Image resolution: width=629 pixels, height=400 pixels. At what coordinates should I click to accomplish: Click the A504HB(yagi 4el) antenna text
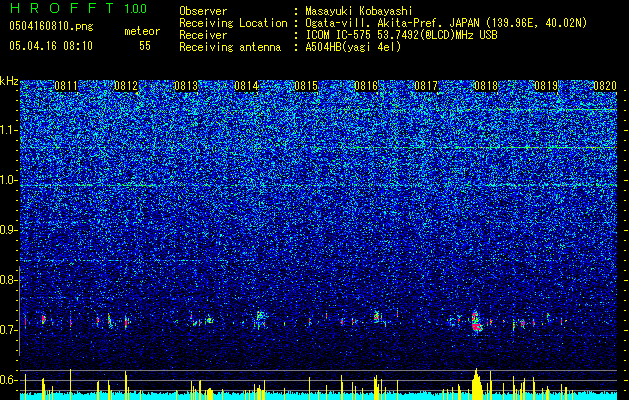tap(353, 47)
